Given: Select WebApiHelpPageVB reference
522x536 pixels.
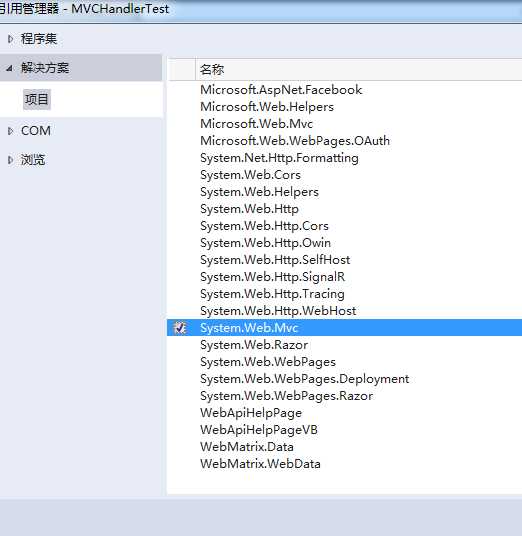Looking at the screenshot, I should coord(258,430).
